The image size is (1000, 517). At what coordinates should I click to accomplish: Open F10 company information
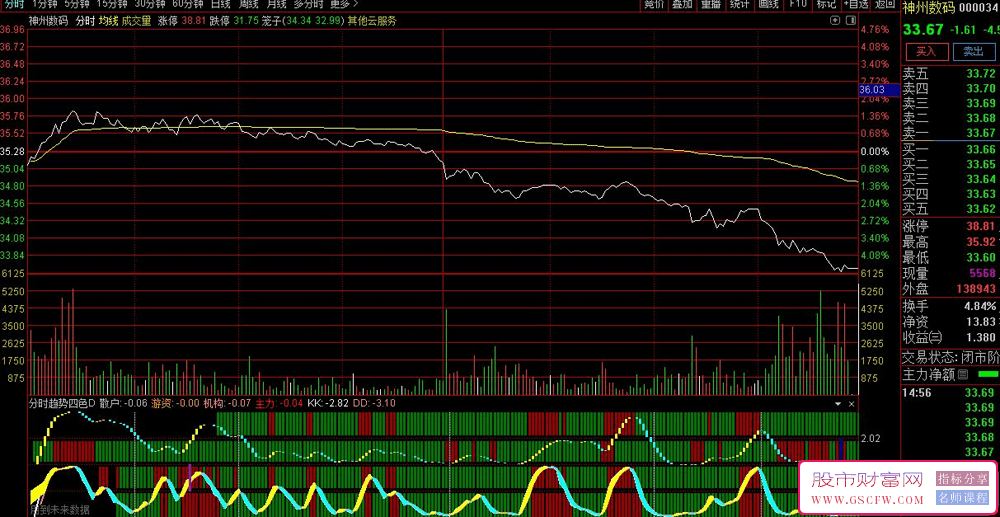pyautogui.click(x=797, y=4)
